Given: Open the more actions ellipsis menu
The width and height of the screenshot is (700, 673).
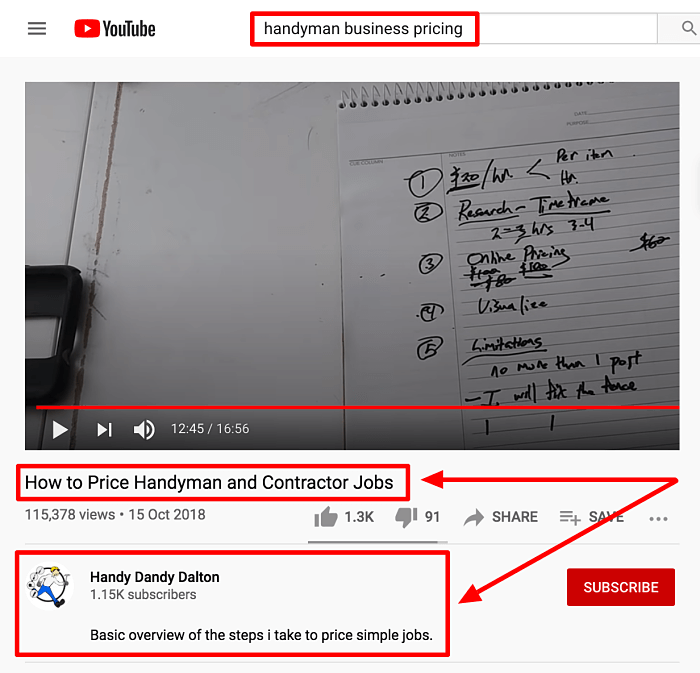Looking at the screenshot, I should coord(658,519).
